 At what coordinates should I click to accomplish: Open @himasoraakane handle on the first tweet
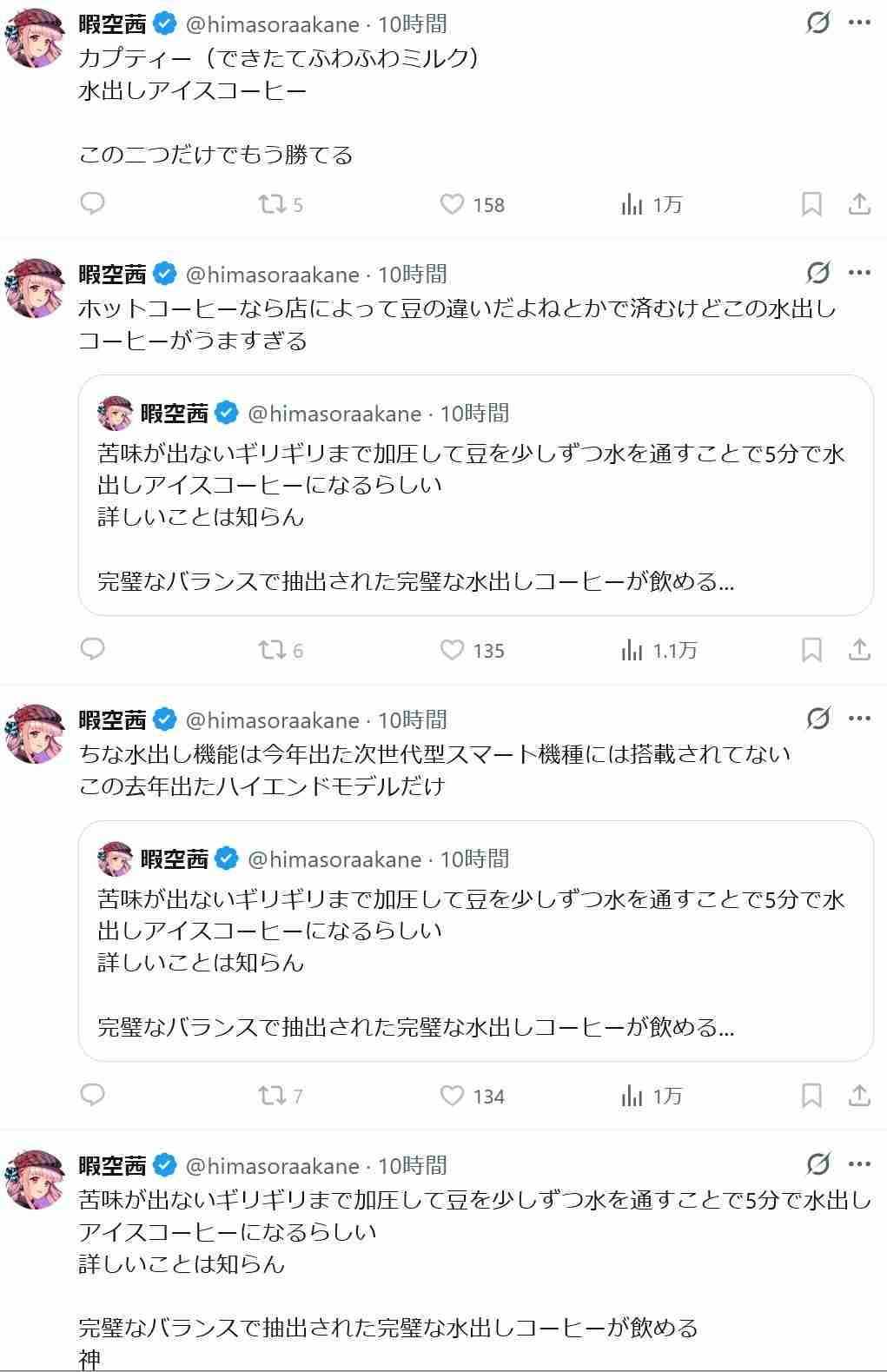[272, 24]
